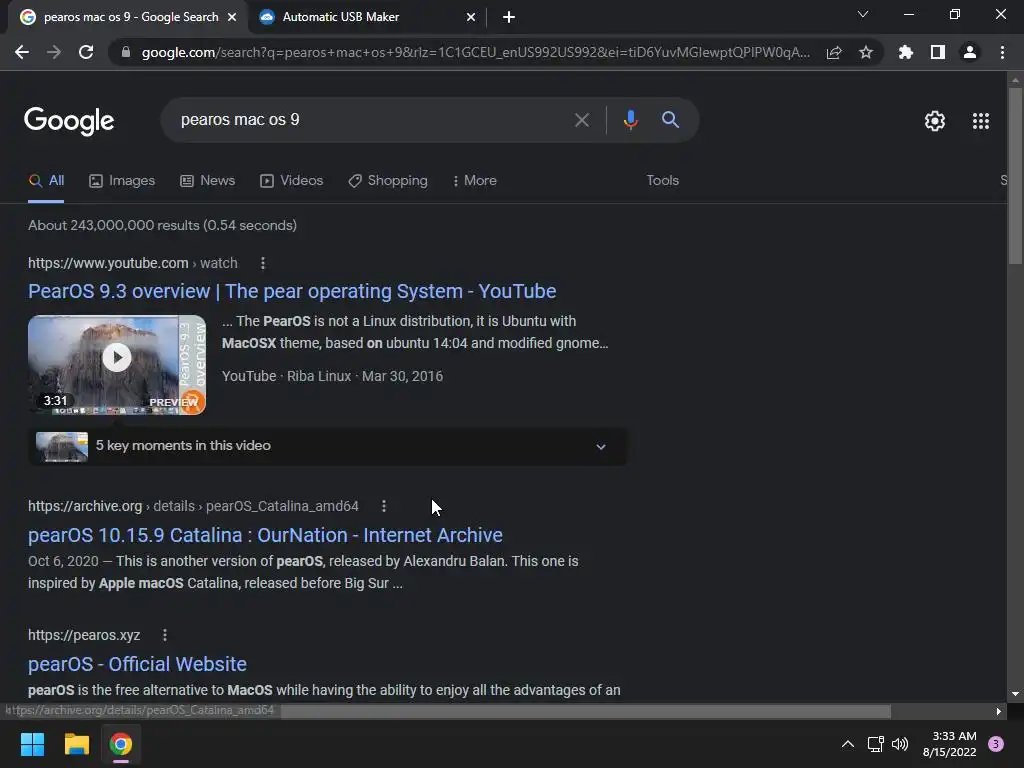Image resolution: width=1024 pixels, height=768 pixels.
Task: Open options for the archive.org result
Action: pyautogui.click(x=384, y=506)
